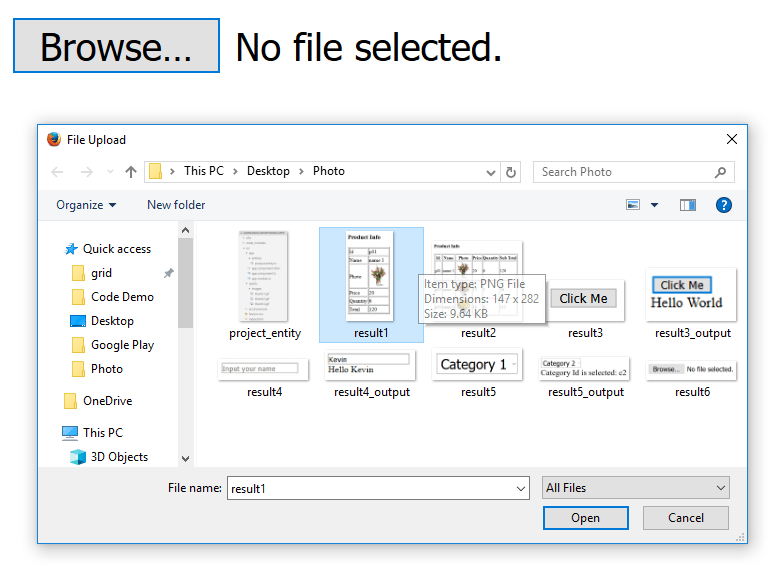This screenshot has width=778, height=574.
Task: Open the Code Demo folder
Action: (x=113, y=297)
